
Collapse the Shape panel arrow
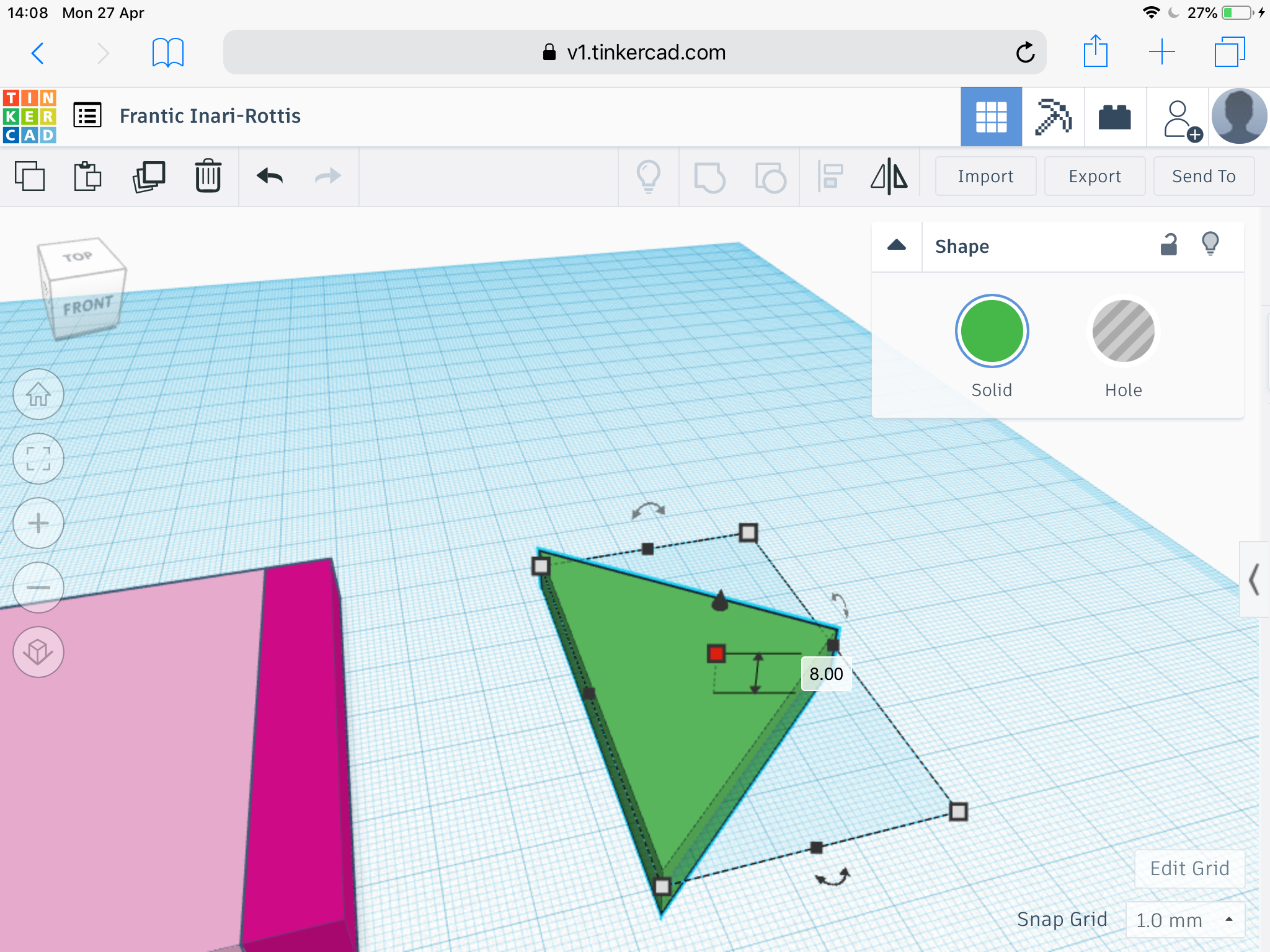tap(897, 245)
